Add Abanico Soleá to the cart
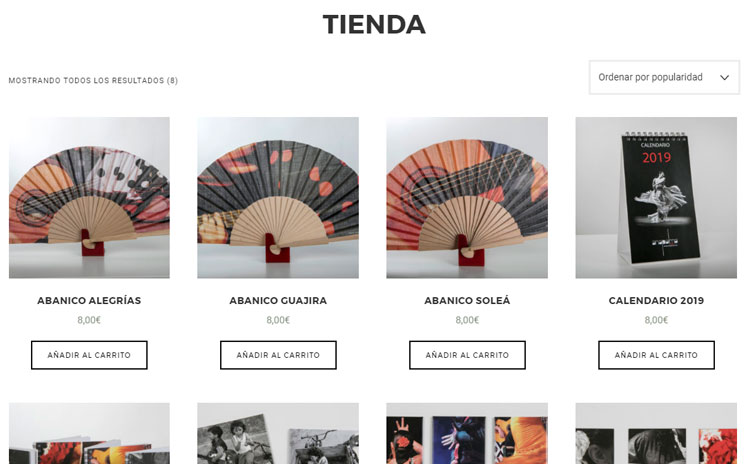The image size is (750, 464). (467, 355)
